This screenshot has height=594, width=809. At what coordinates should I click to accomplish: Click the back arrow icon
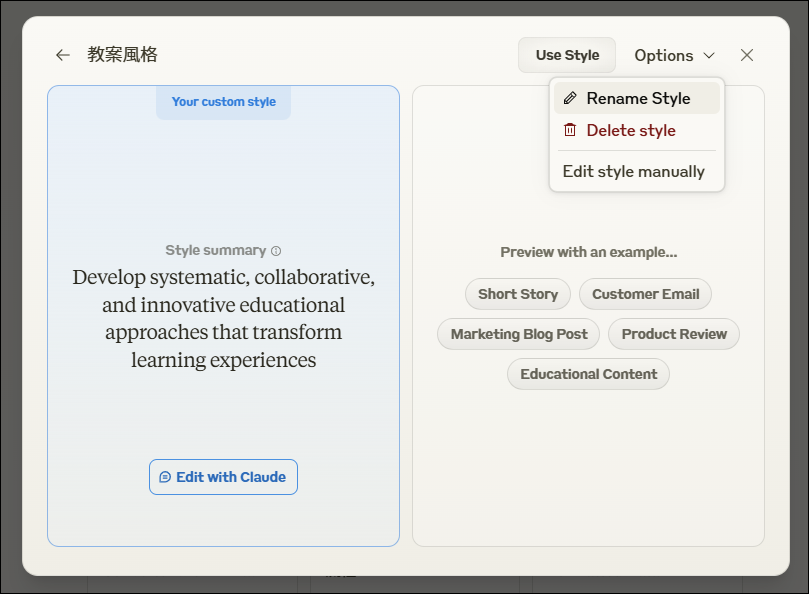pyautogui.click(x=62, y=55)
